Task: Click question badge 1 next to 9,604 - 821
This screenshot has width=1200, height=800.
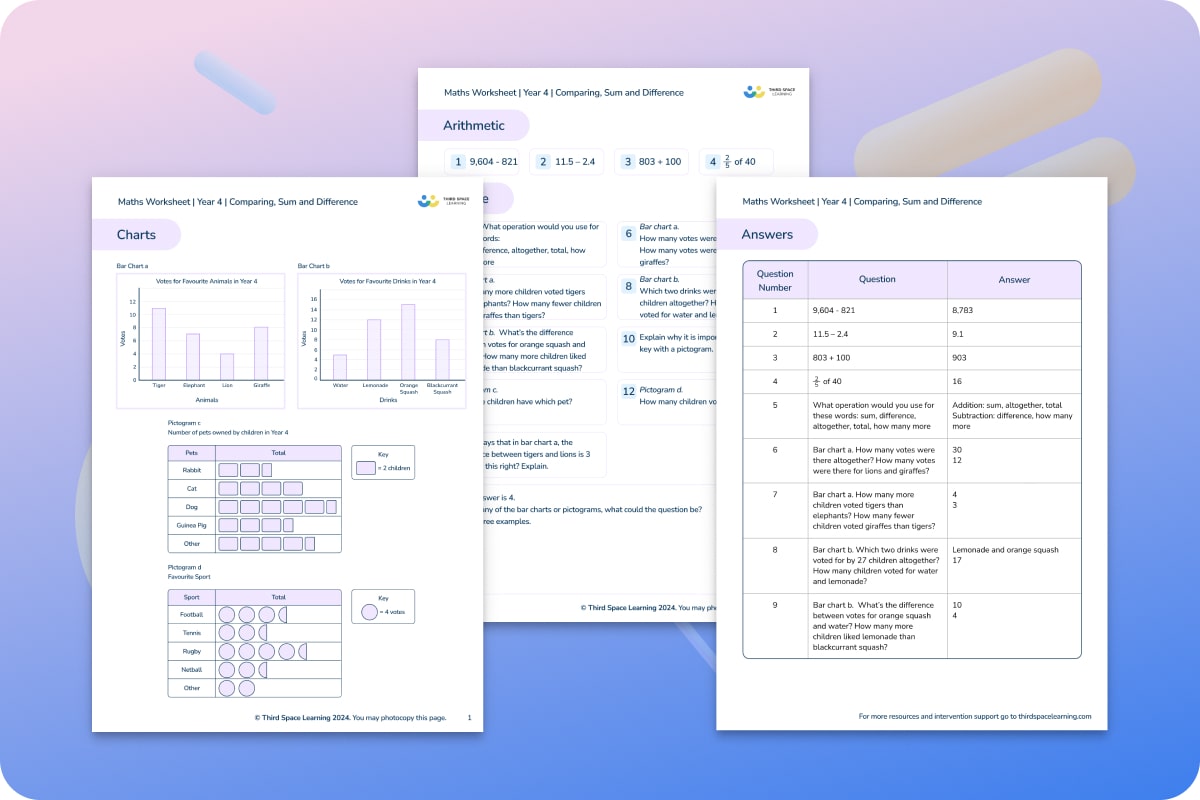Action: 458,160
